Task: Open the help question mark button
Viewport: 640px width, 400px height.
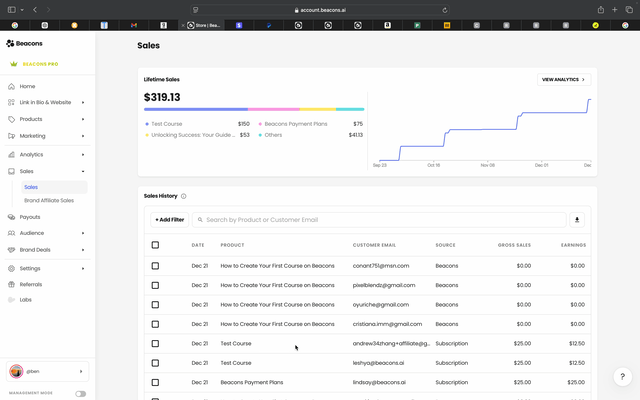Action: coord(622,376)
